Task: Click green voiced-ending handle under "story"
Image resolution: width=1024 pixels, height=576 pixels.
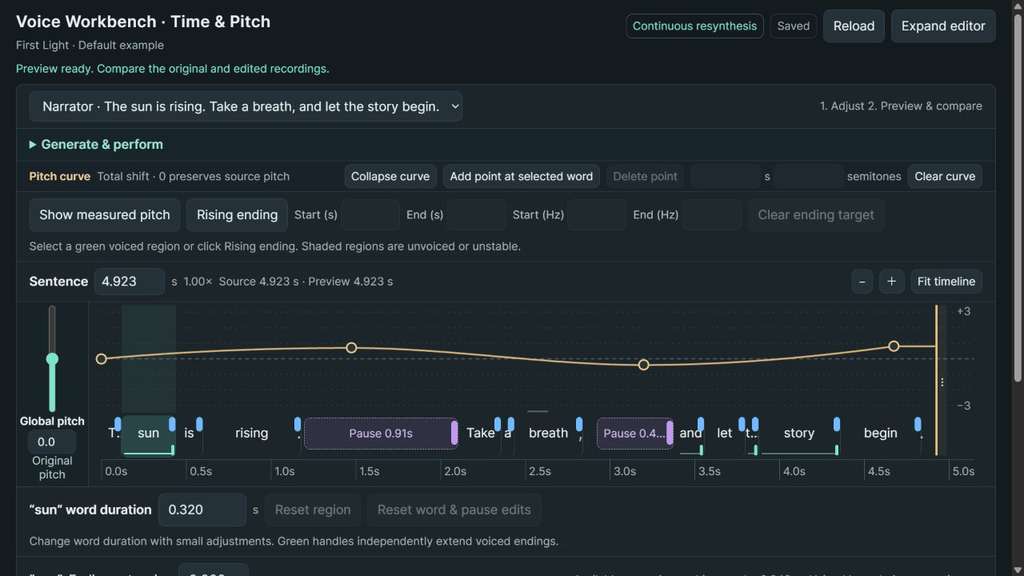Action: point(836,449)
